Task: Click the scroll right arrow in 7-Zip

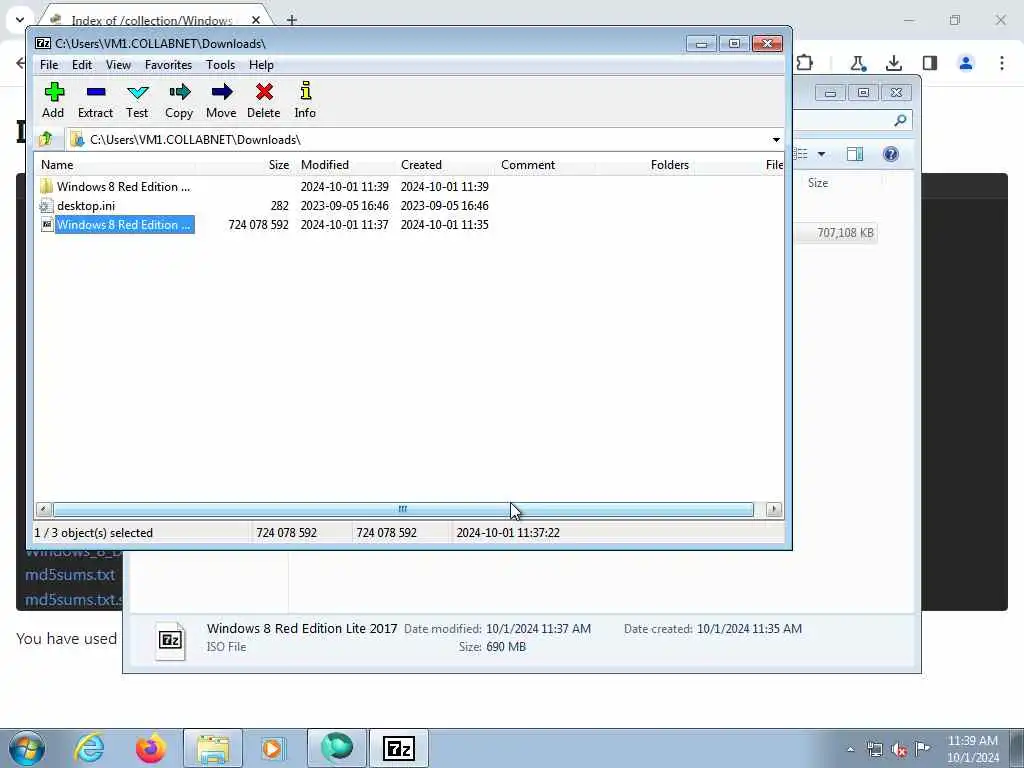Action: click(x=774, y=509)
